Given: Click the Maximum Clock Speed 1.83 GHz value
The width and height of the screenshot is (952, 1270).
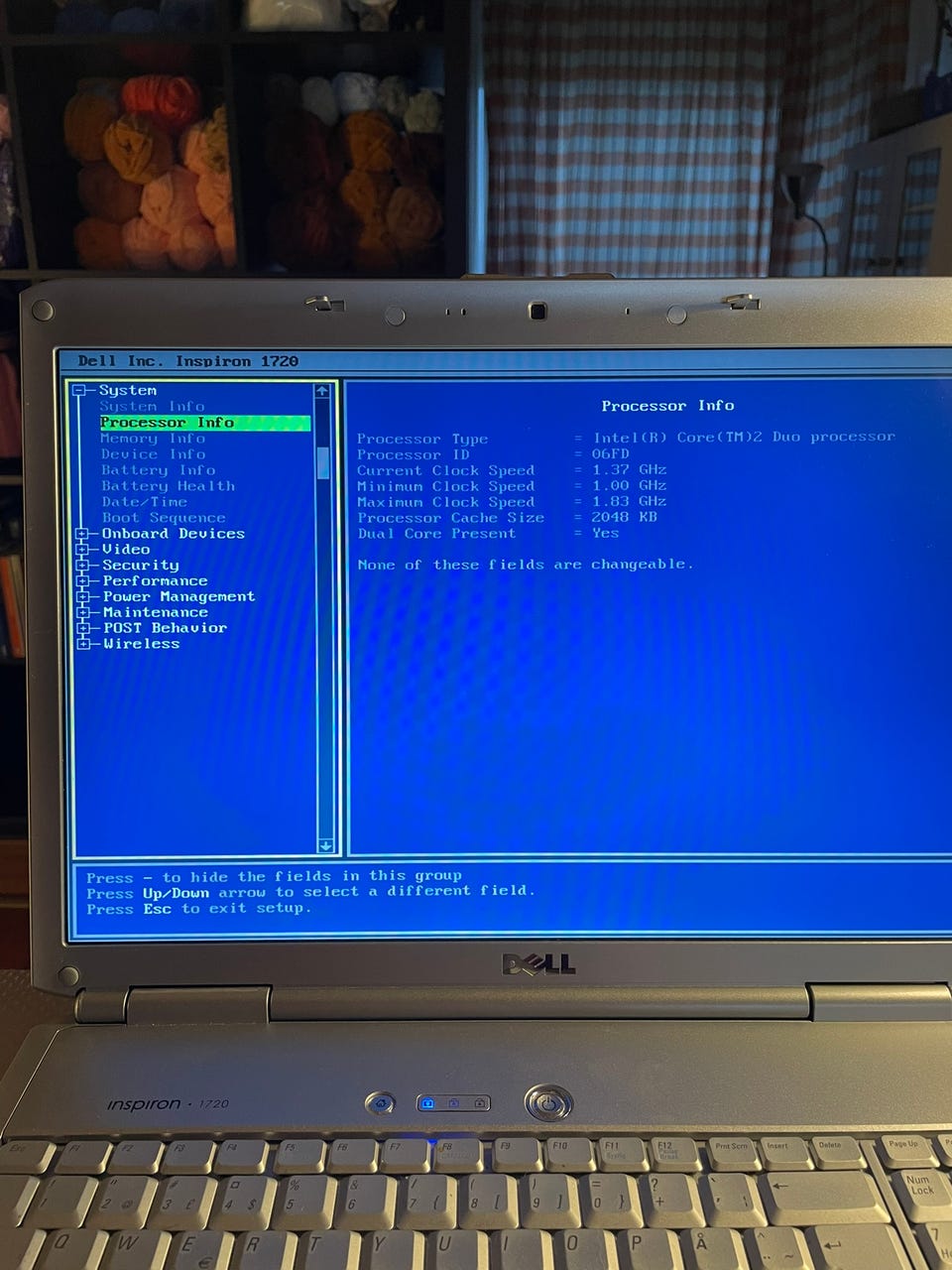Looking at the screenshot, I should pos(629,501).
